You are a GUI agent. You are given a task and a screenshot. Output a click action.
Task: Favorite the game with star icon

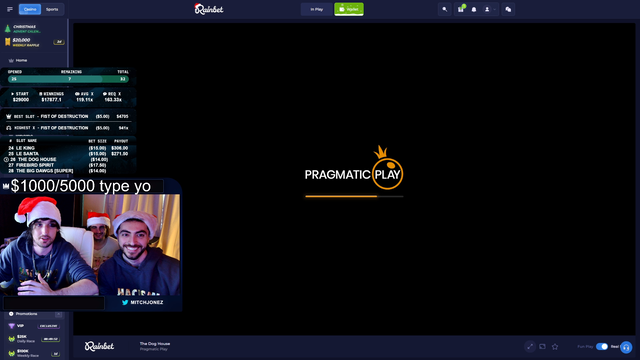[x=555, y=347]
